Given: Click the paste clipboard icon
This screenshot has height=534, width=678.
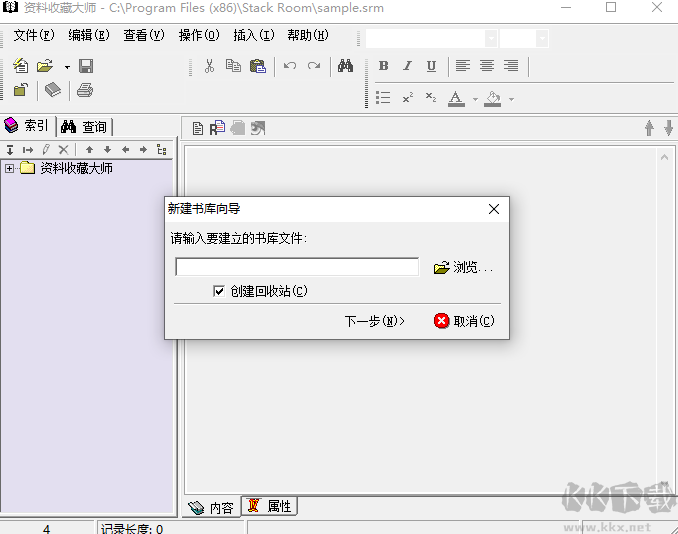Looking at the screenshot, I should tap(258, 66).
